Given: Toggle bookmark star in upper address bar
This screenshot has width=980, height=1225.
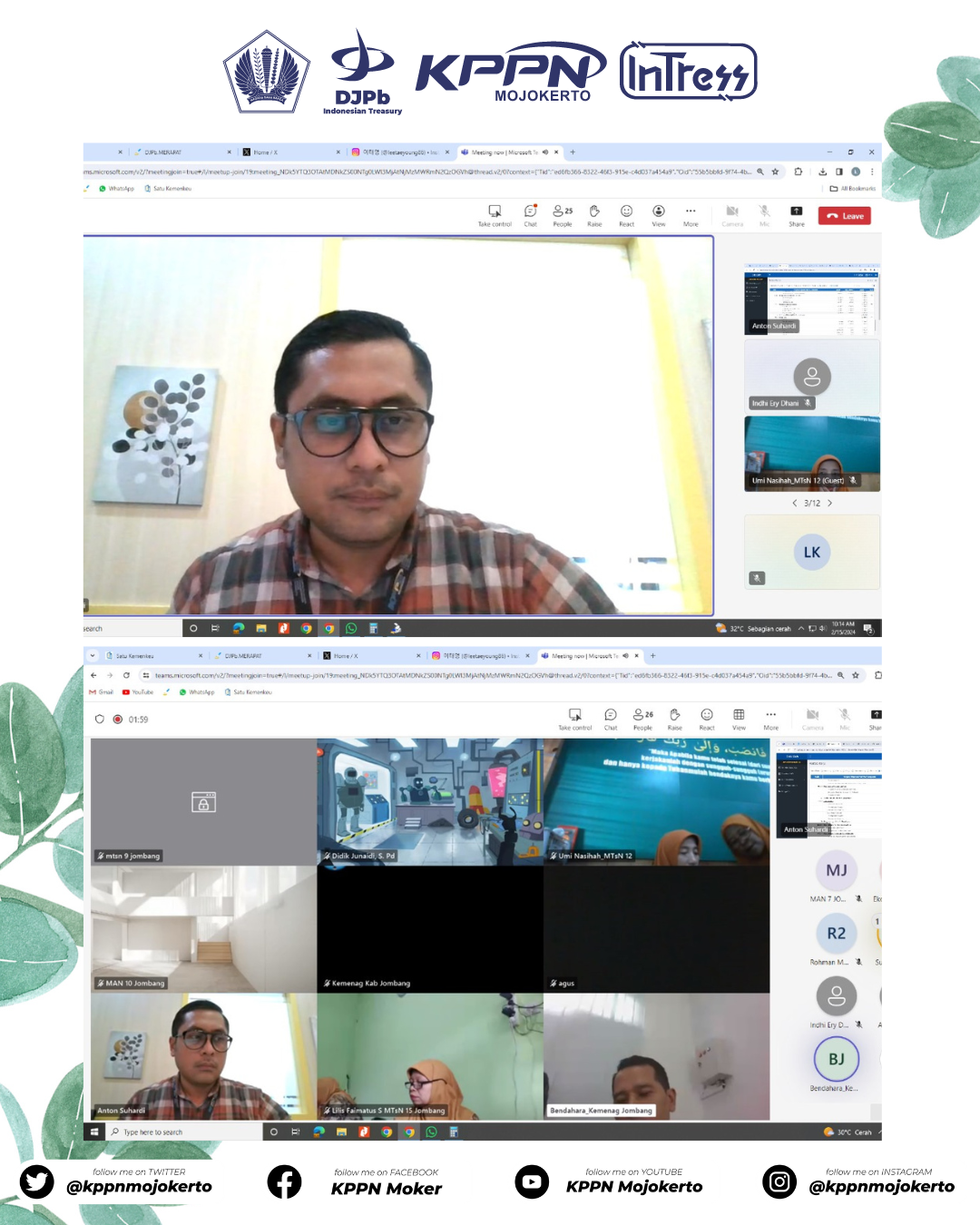Looking at the screenshot, I should (775, 171).
